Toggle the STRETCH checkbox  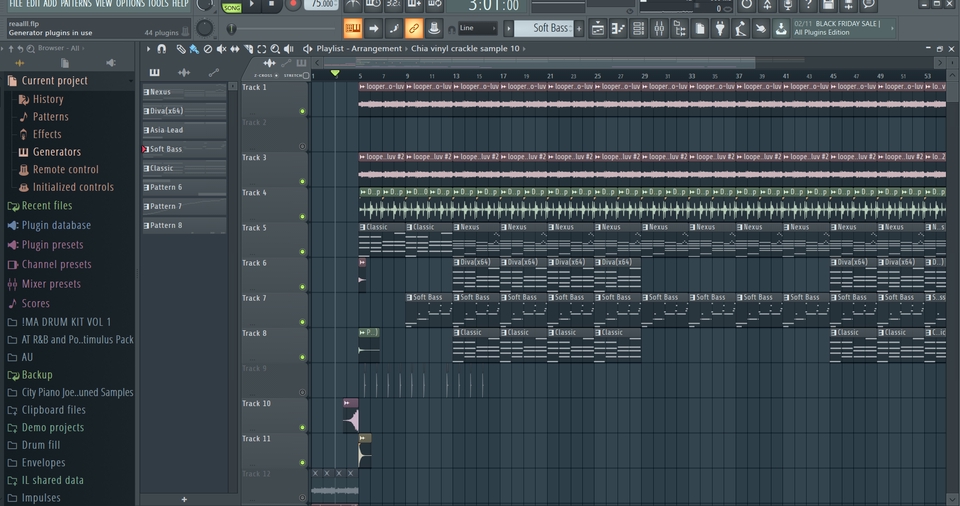click(x=306, y=75)
